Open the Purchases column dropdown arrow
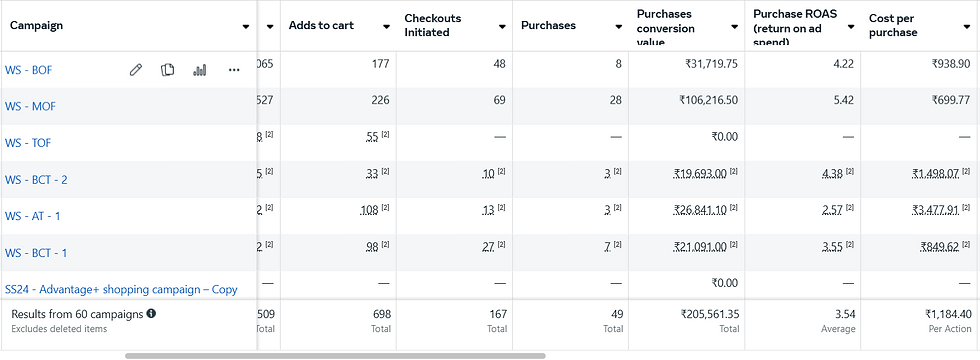980x360 pixels. [x=619, y=26]
